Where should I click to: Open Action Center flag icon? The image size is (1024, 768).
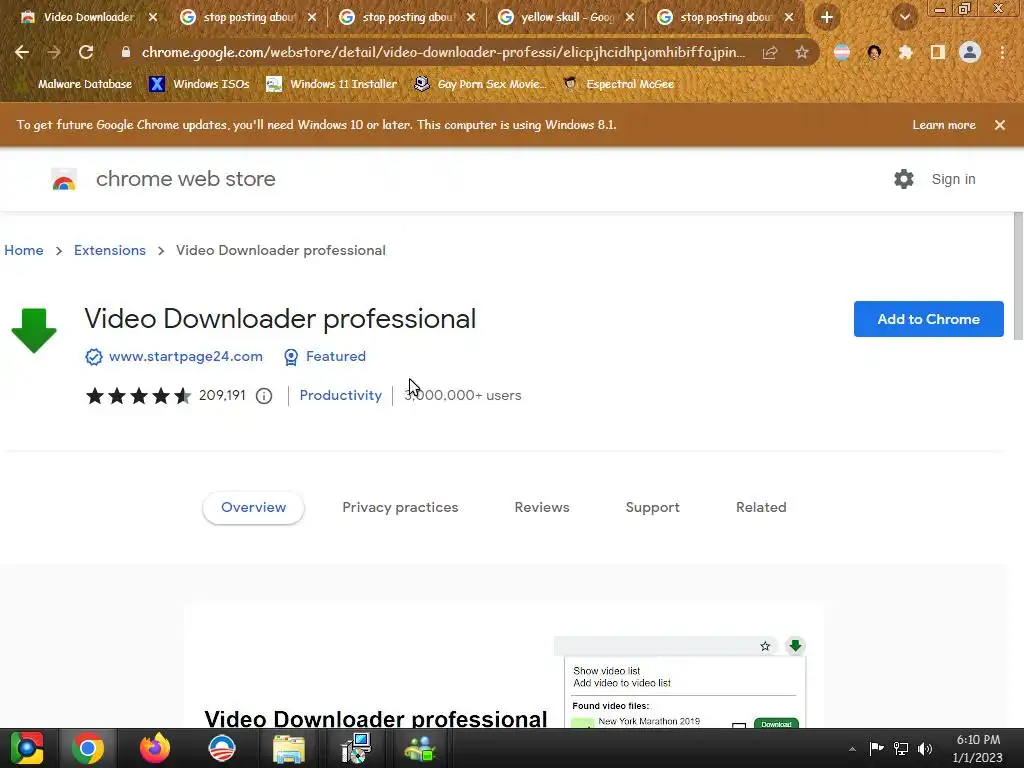click(x=876, y=748)
